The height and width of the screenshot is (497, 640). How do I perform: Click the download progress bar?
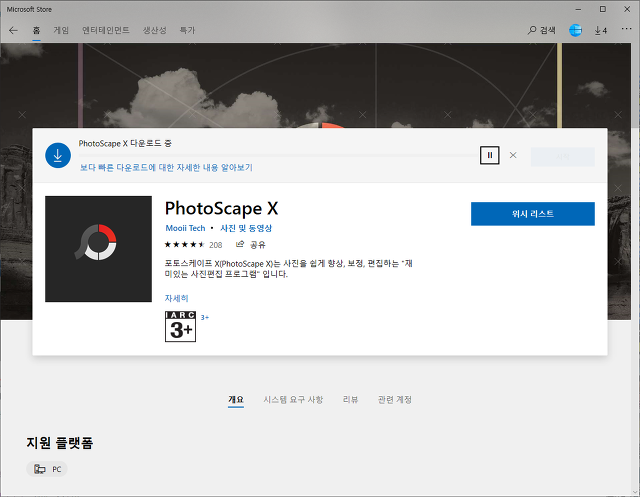point(279,155)
